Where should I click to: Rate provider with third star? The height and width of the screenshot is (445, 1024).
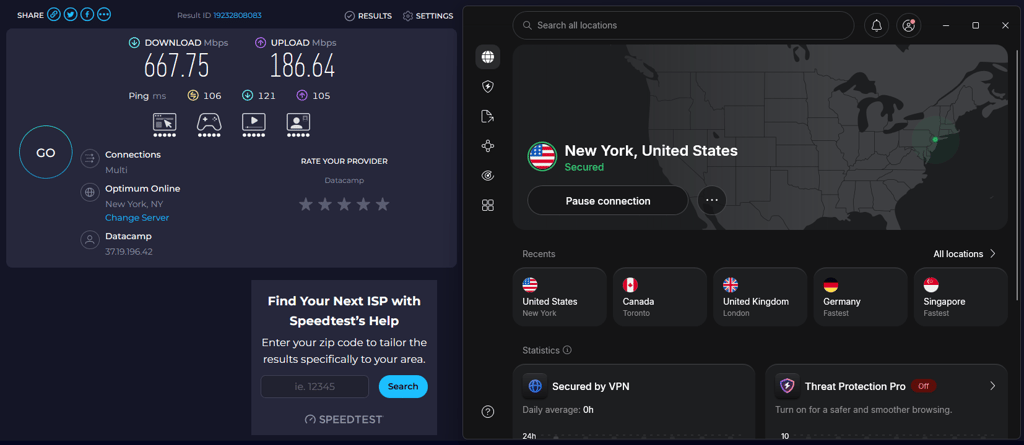(x=344, y=205)
